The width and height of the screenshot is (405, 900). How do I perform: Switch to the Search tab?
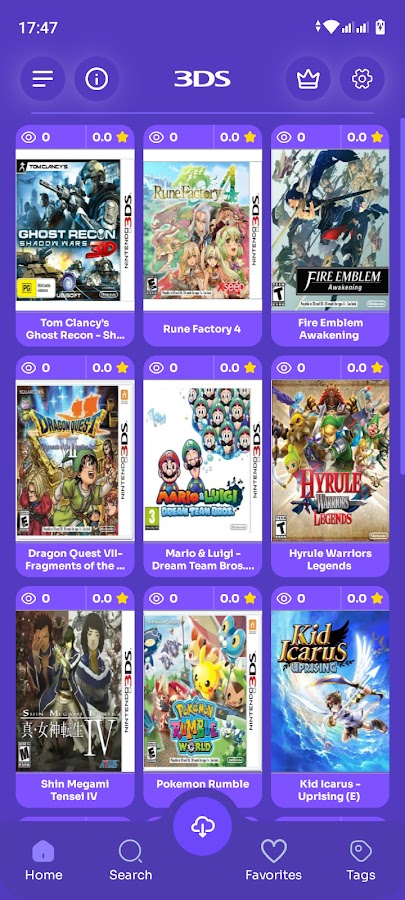click(x=131, y=860)
